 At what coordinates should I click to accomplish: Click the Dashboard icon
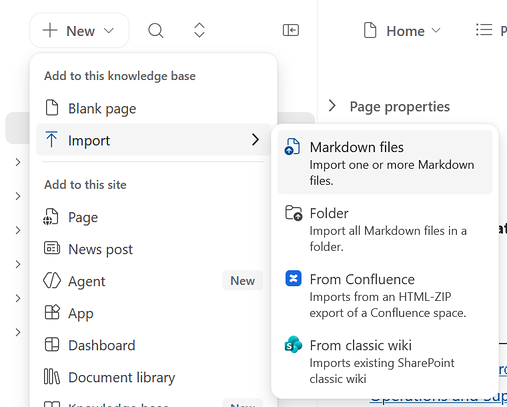click(52, 344)
